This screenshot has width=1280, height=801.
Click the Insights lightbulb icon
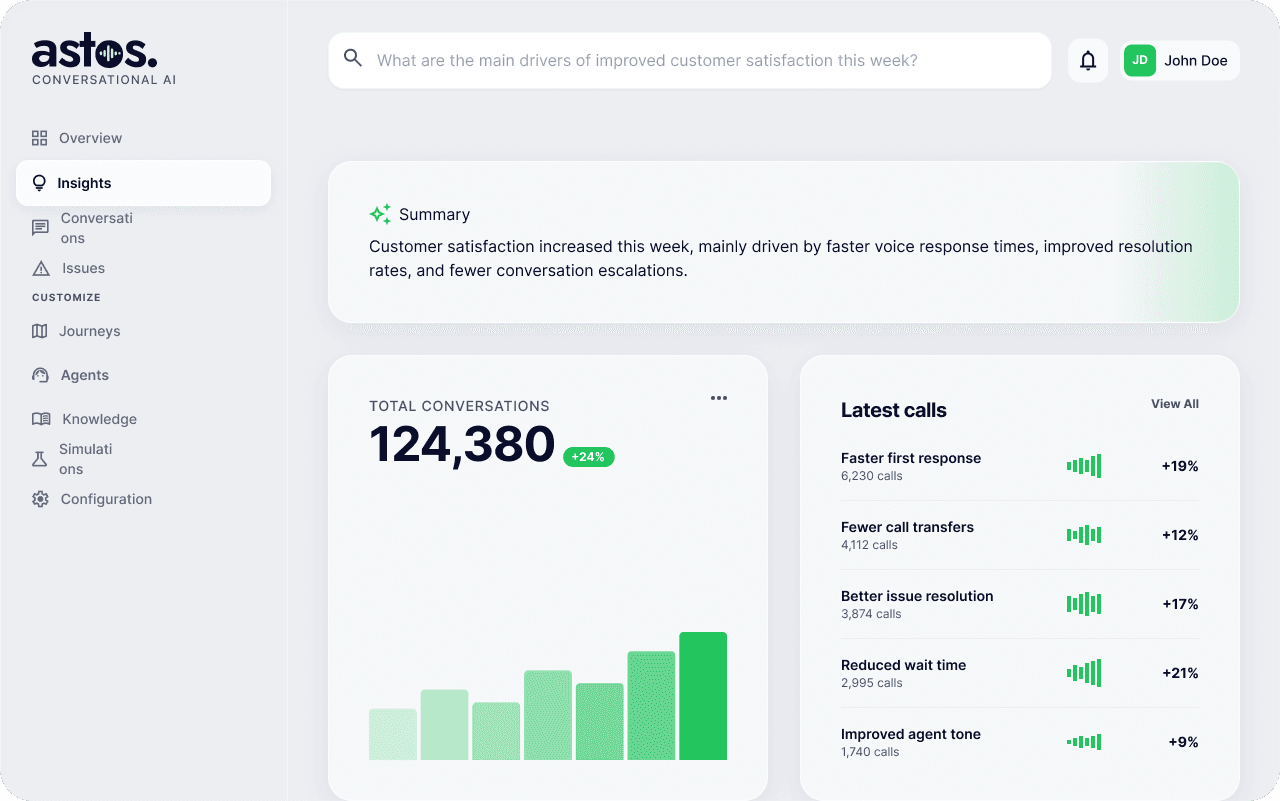pos(39,182)
